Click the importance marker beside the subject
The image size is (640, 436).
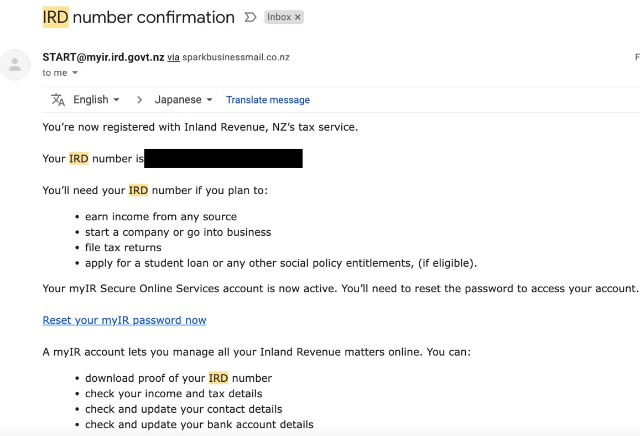point(250,17)
